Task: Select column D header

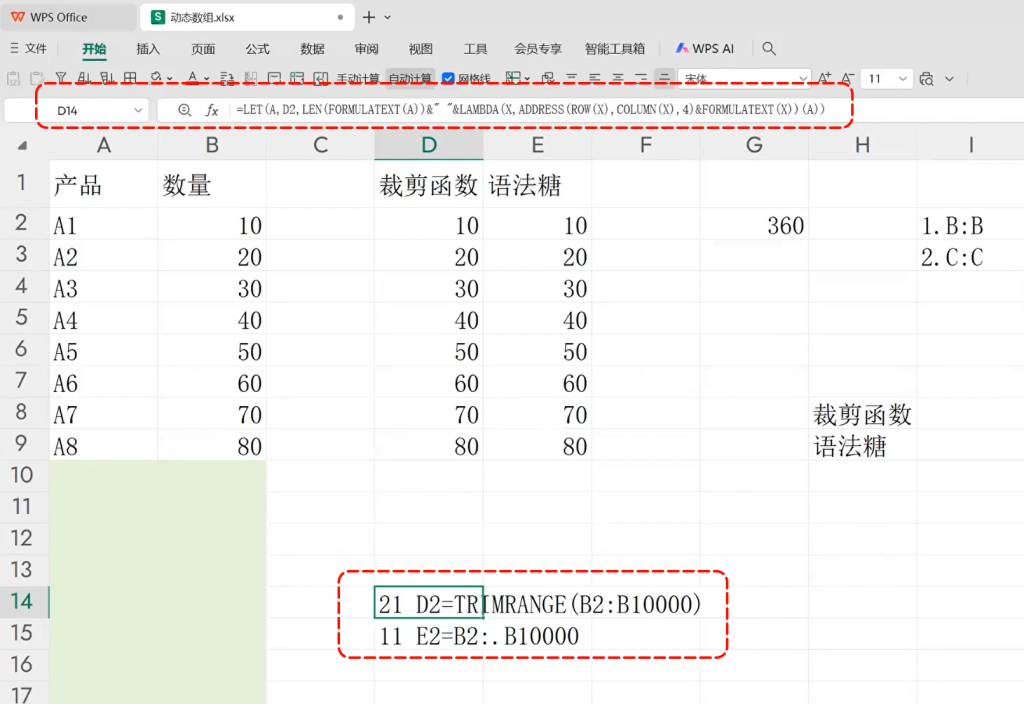Action: pos(429,145)
